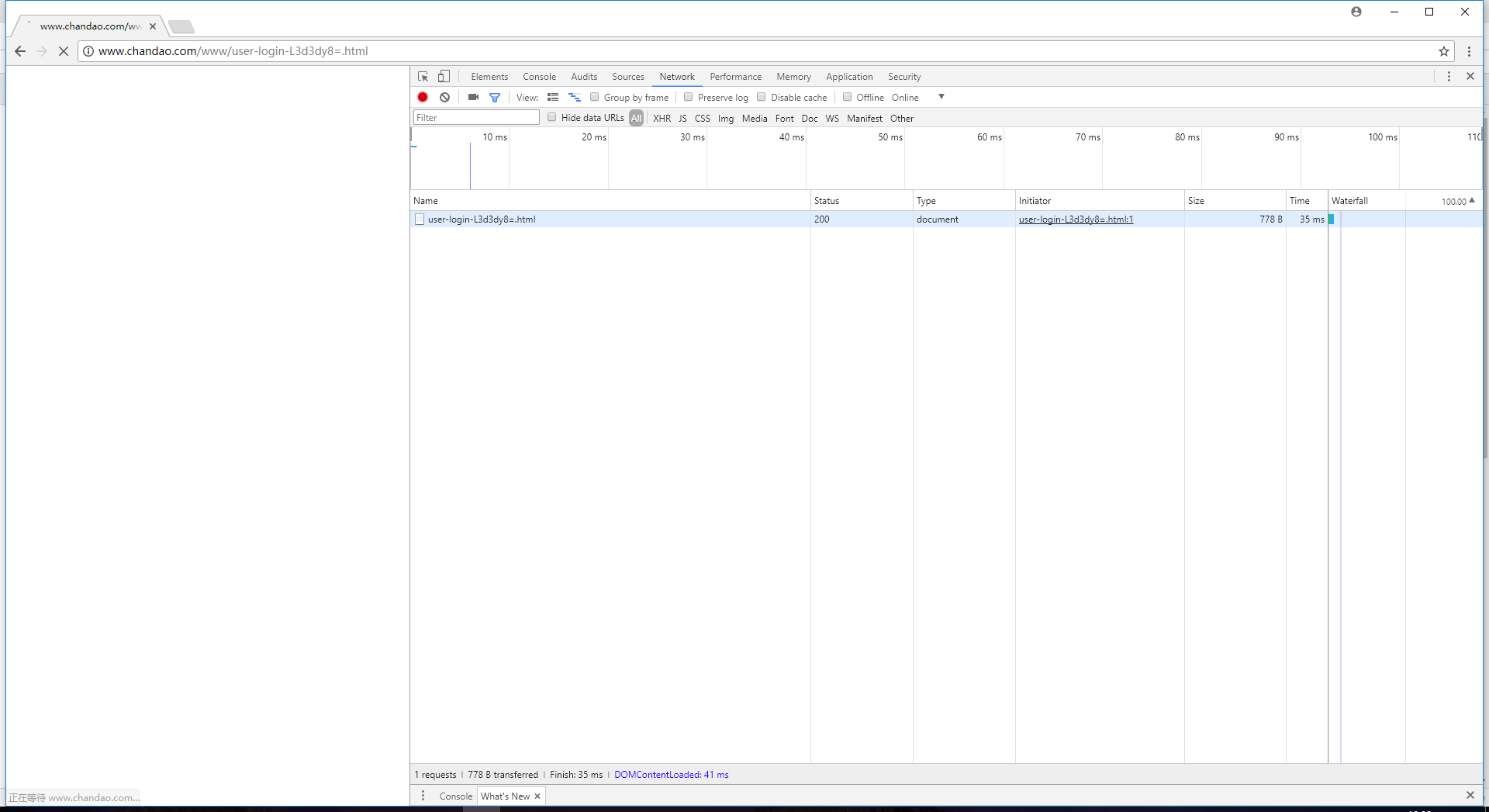The image size is (1489, 812).
Task: Open the Performance tab
Action: click(x=735, y=77)
